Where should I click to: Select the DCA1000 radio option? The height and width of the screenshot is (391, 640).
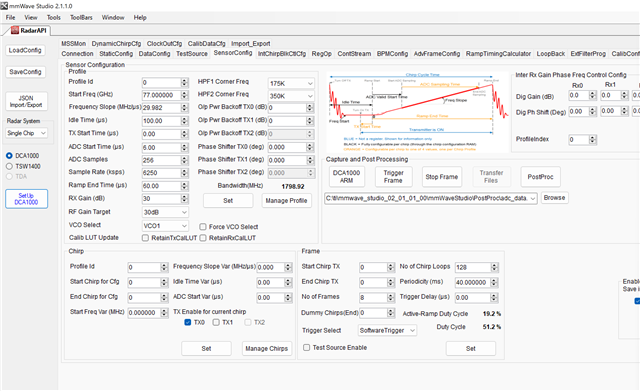(x=9, y=156)
